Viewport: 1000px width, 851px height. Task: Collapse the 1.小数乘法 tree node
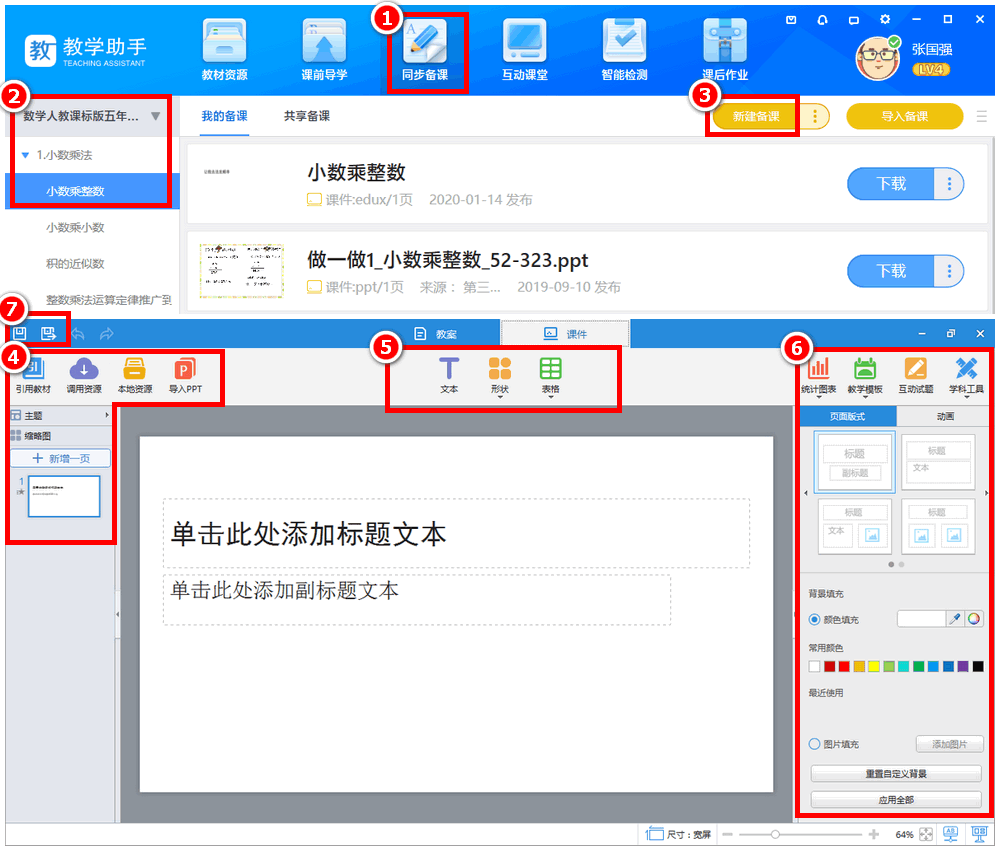(25, 155)
